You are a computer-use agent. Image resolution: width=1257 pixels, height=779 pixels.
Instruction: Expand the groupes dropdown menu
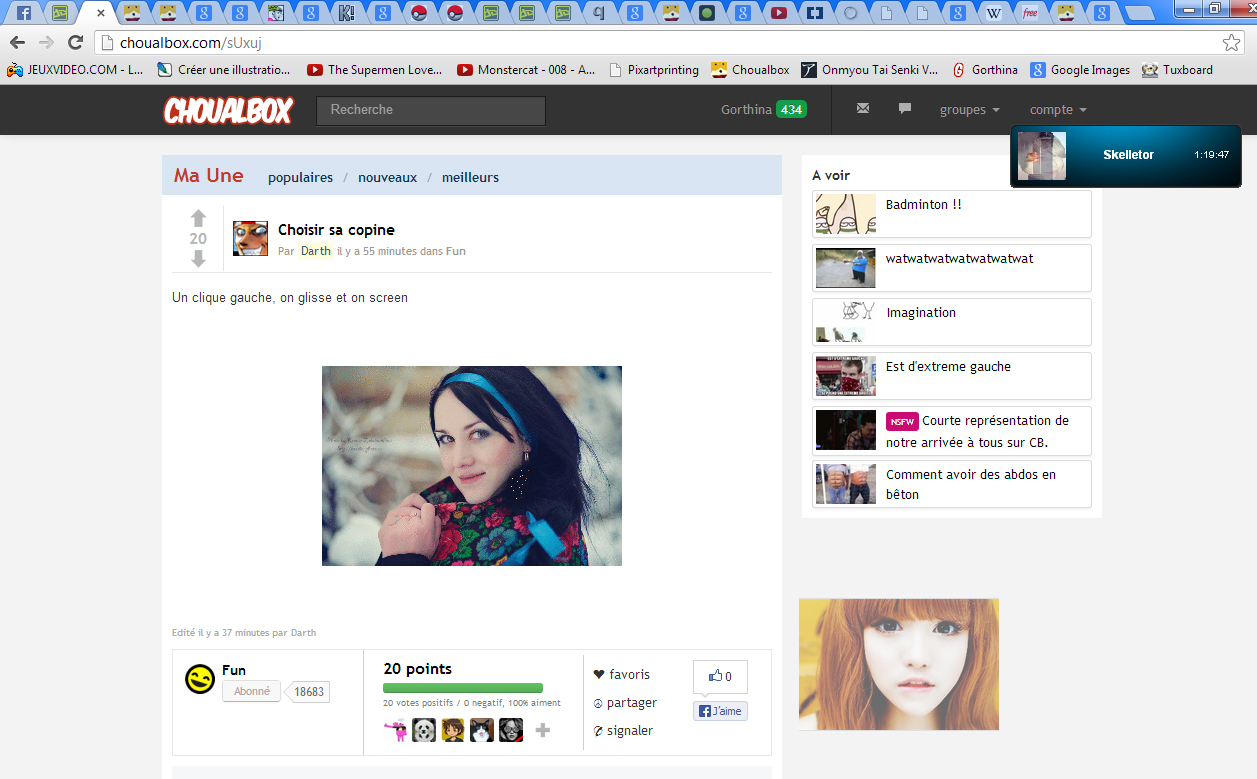pos(969,110)
